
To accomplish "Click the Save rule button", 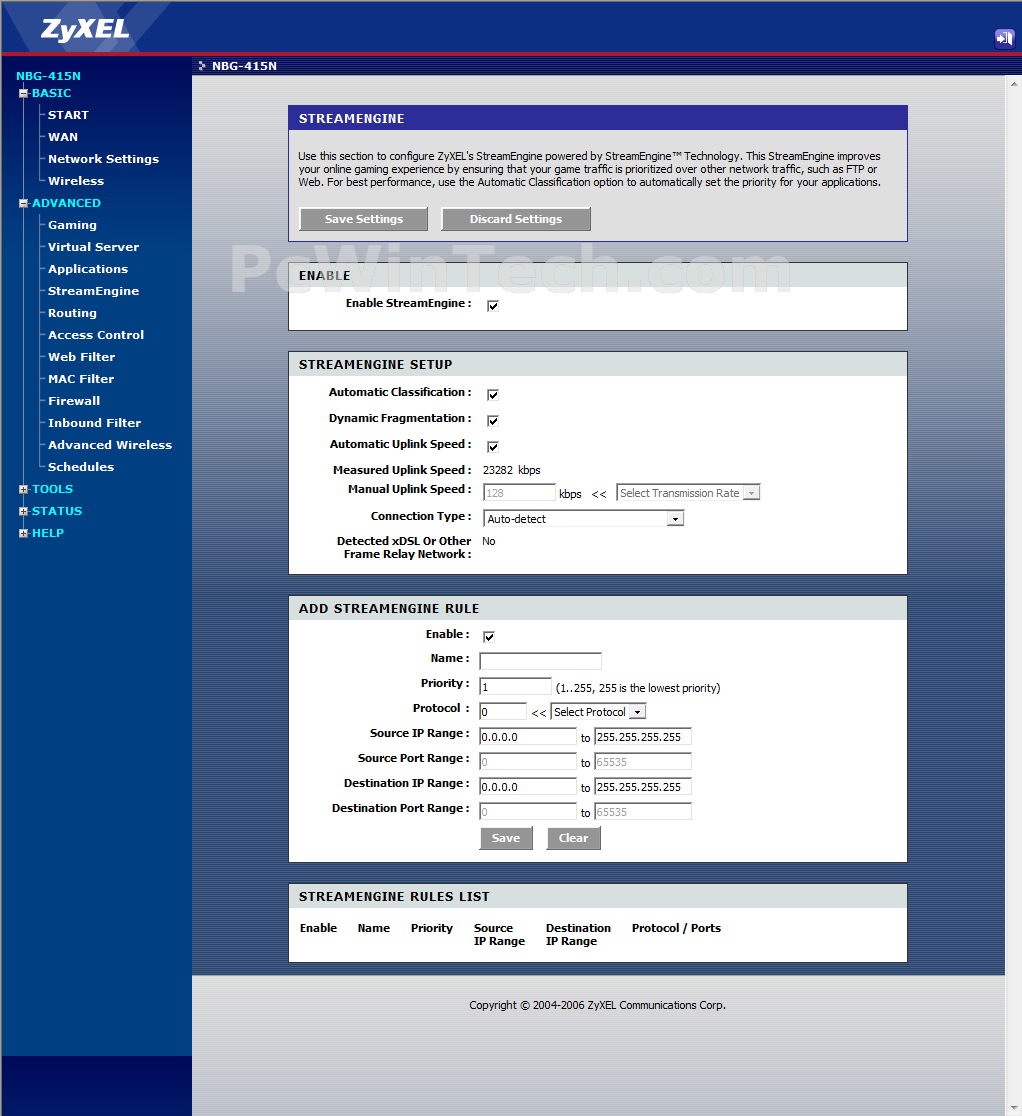I will [x=506, y=838].
